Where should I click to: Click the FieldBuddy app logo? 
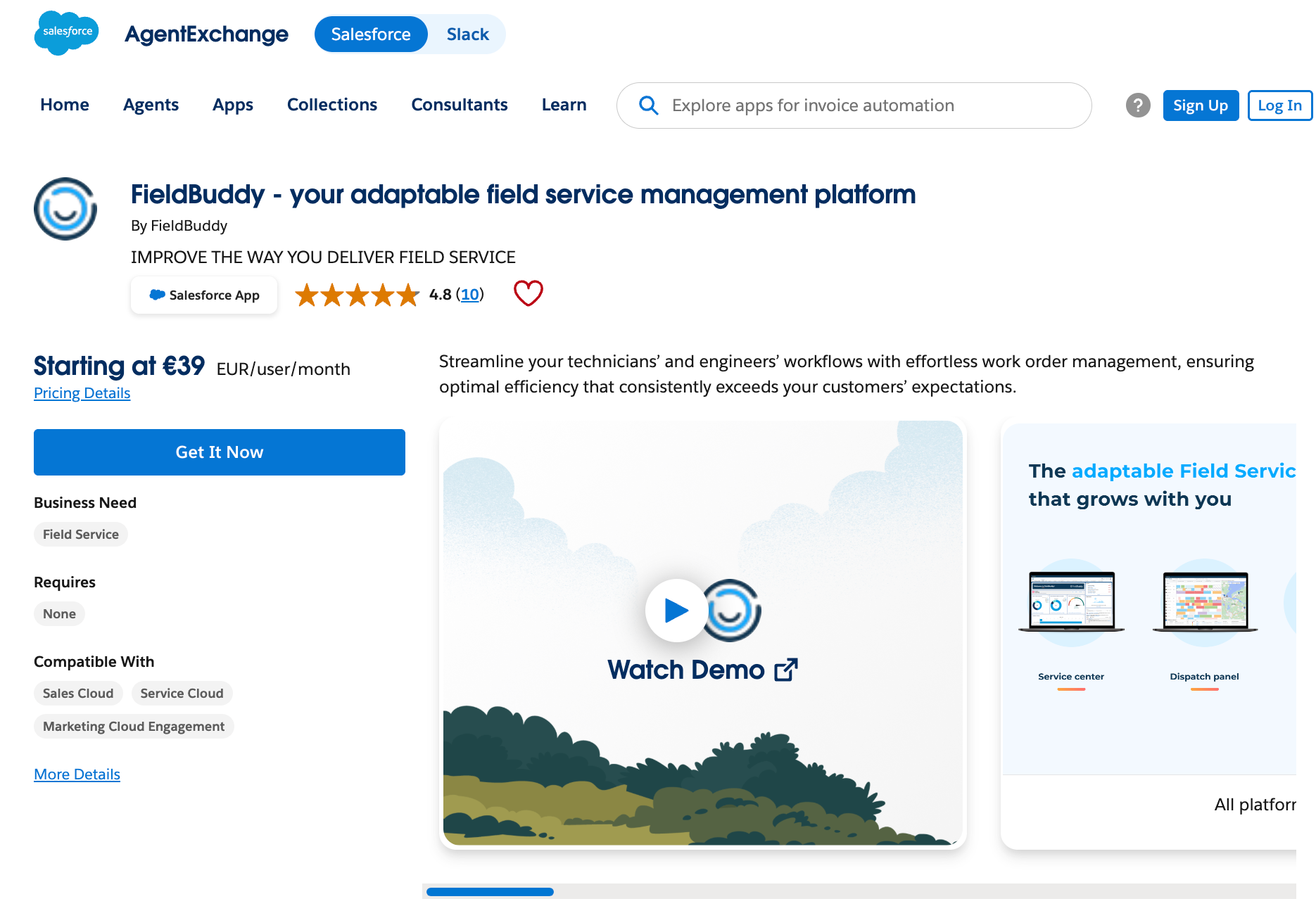point(65,209)
